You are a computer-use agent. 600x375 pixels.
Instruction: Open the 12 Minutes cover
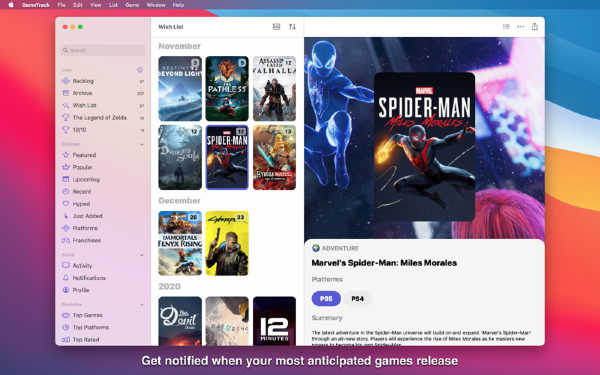point(274,321)
